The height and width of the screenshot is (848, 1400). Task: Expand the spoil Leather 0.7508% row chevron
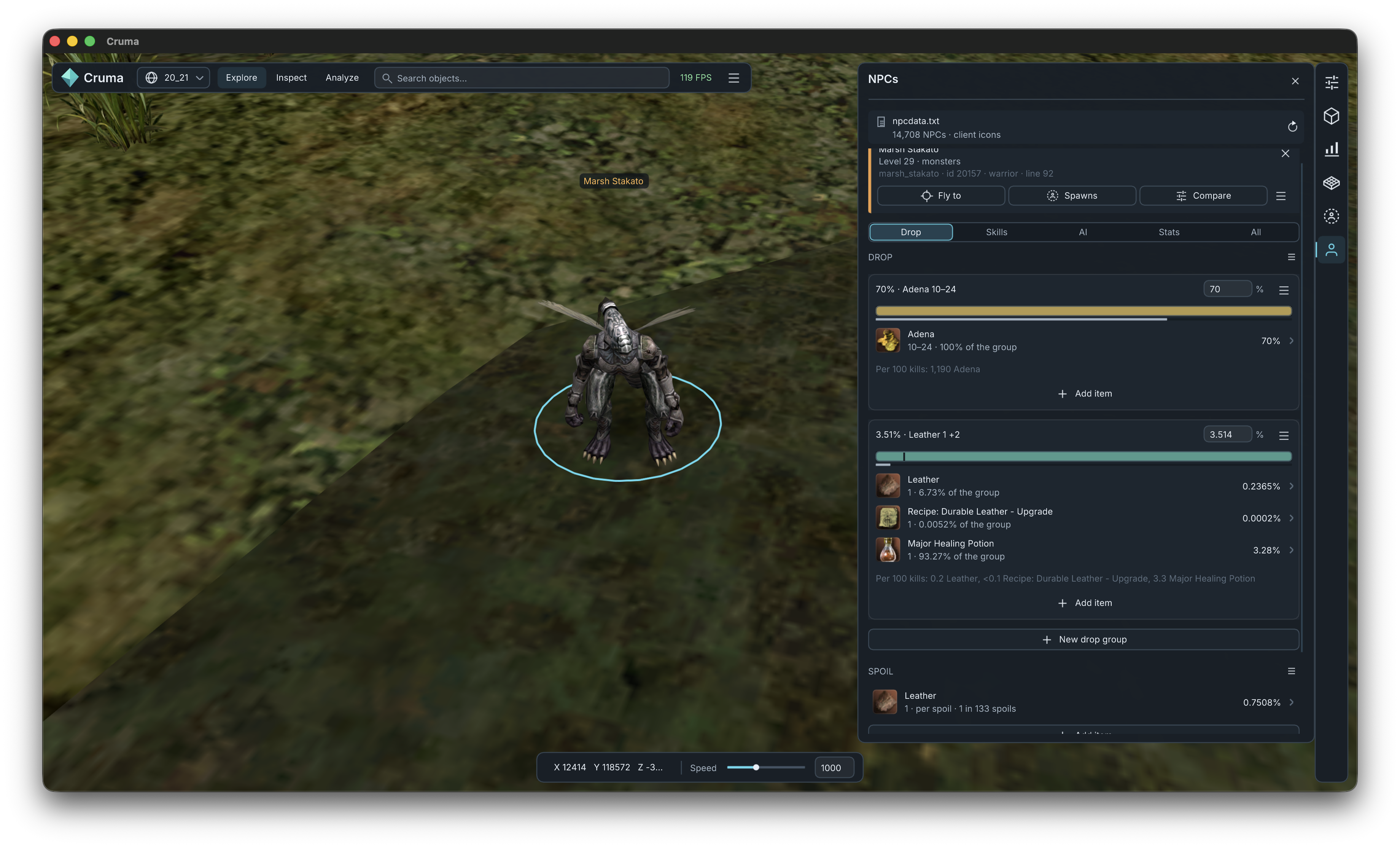[x=1292, y=703]
